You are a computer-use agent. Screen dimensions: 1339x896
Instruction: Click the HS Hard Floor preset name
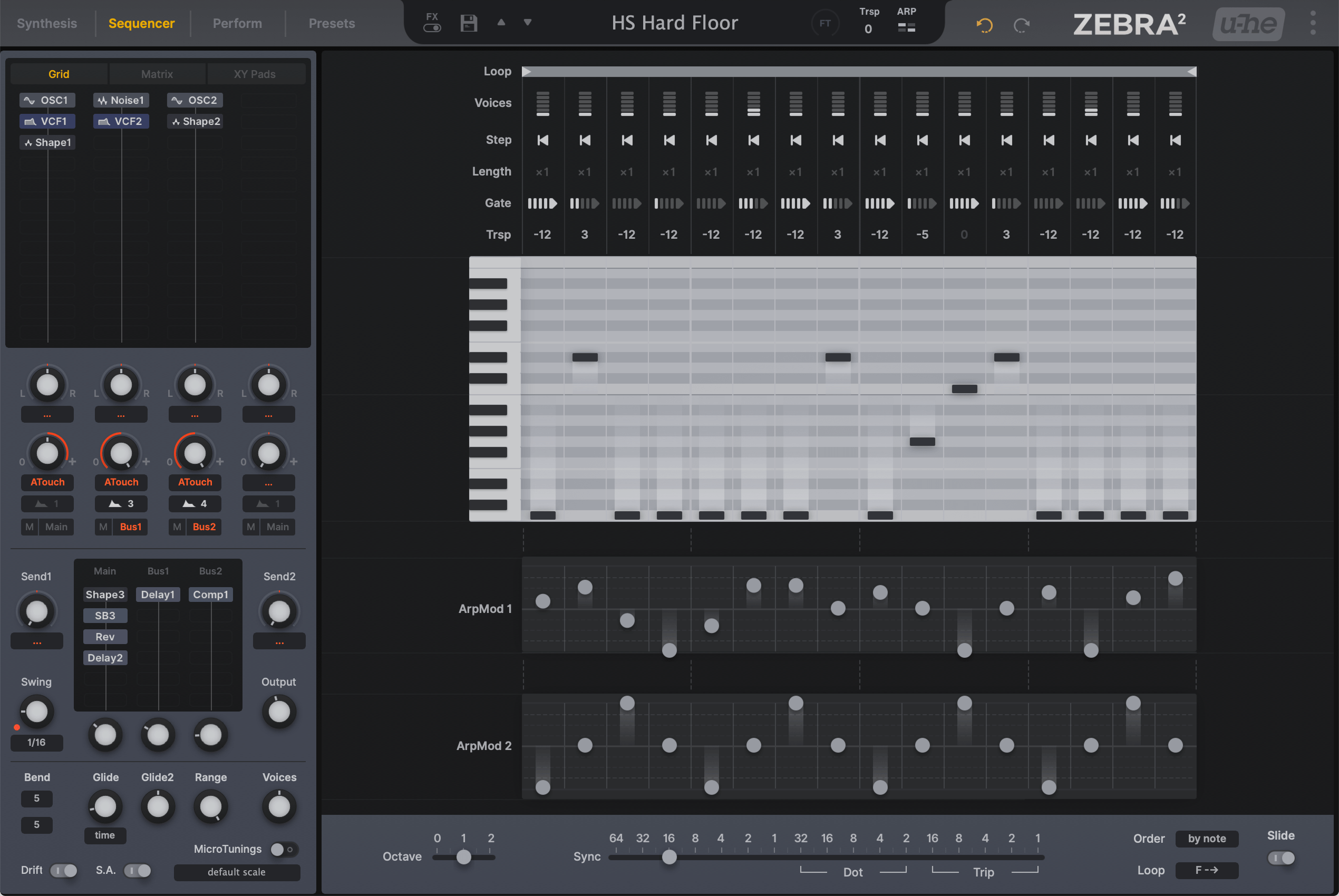pyautogui.click(x=675, y=23)
